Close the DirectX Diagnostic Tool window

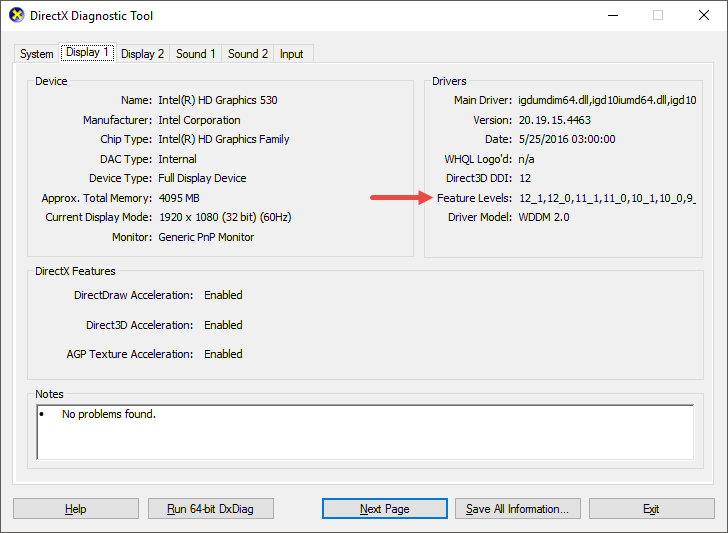pyautogui.click(x=704, y=15)
